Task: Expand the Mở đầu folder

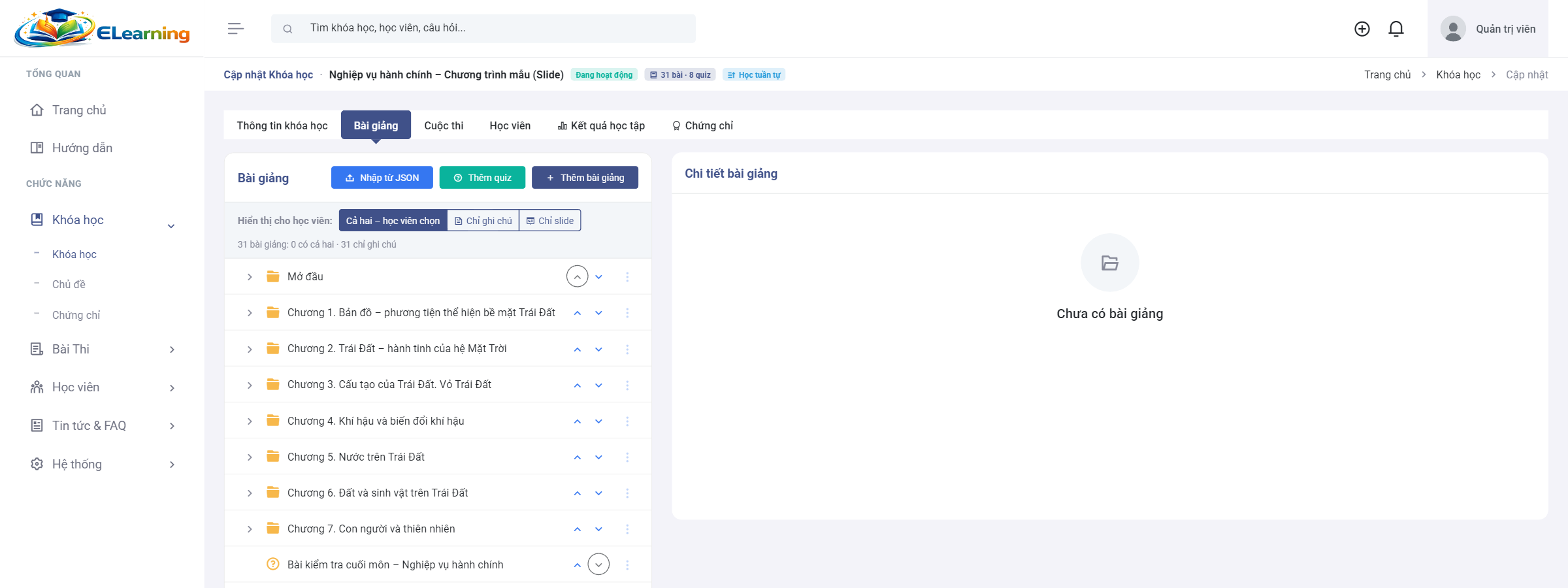Action: pyautogui.click(x=250, y=277)
